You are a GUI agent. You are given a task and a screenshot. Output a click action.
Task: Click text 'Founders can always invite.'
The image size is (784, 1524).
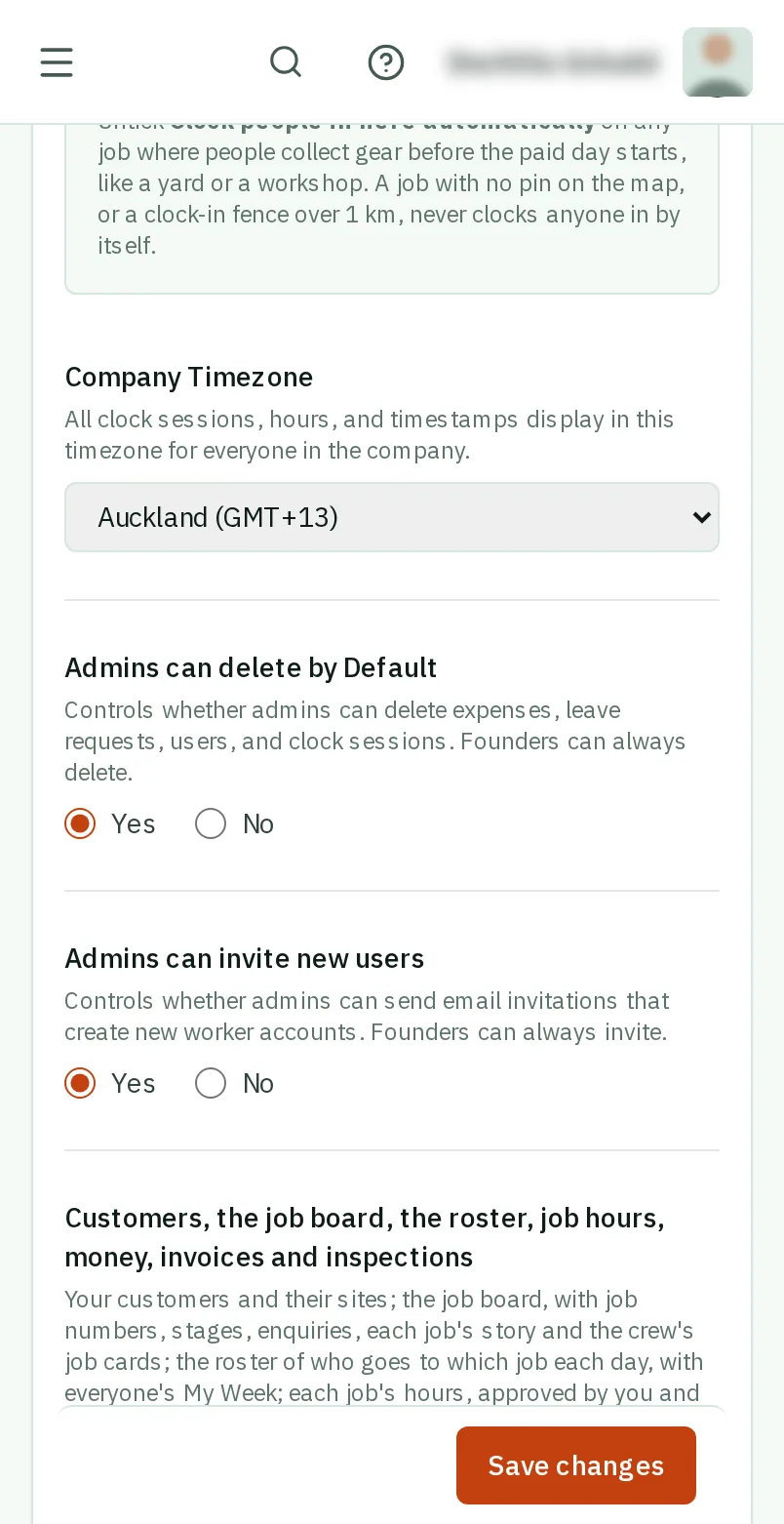(519, 1032)
